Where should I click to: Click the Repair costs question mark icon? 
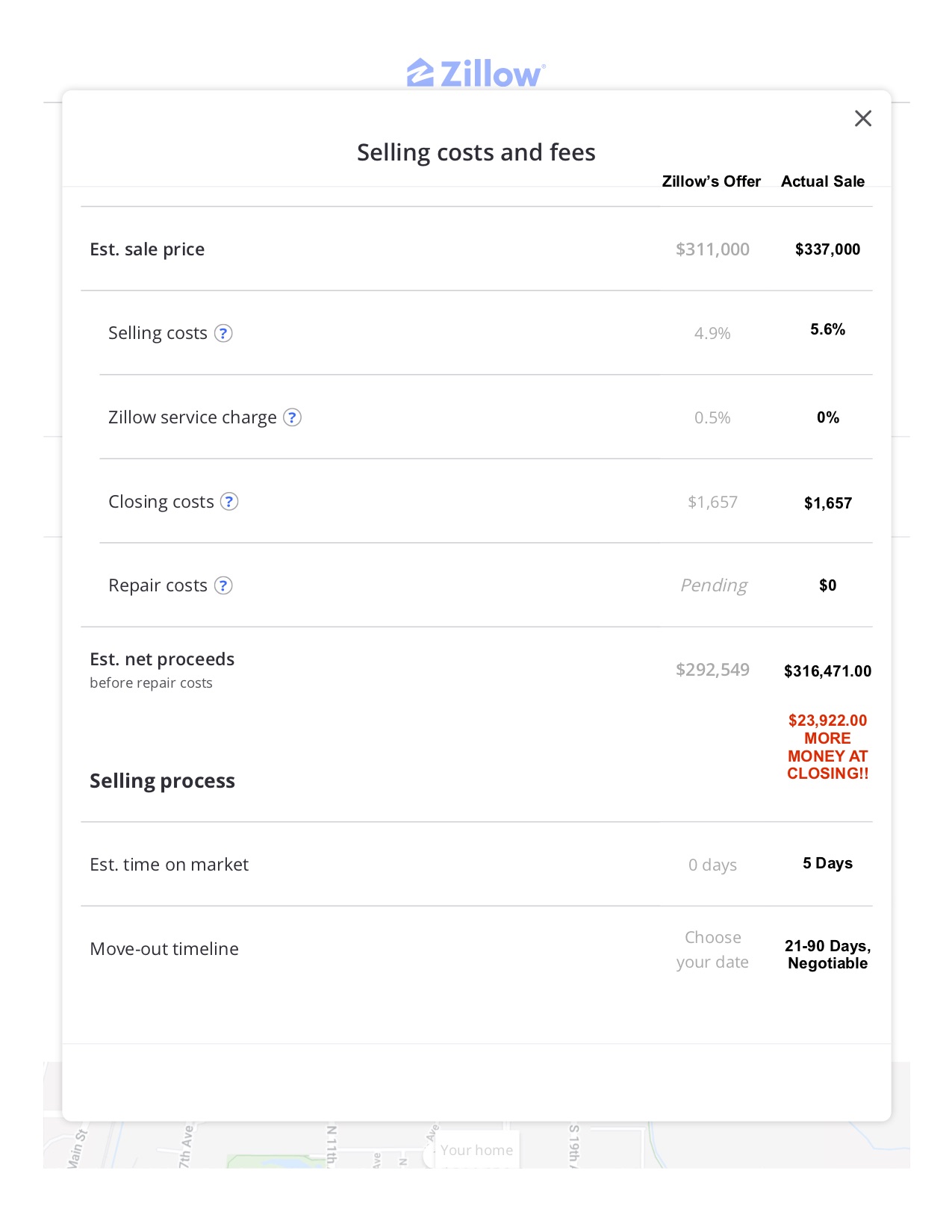[223, 585]
